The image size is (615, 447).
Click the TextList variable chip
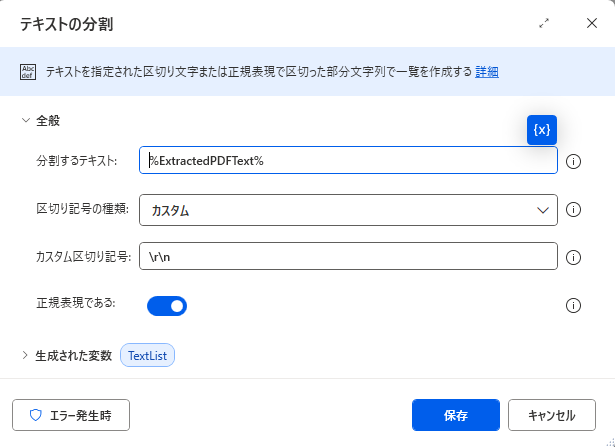click(x=147, y=356)
